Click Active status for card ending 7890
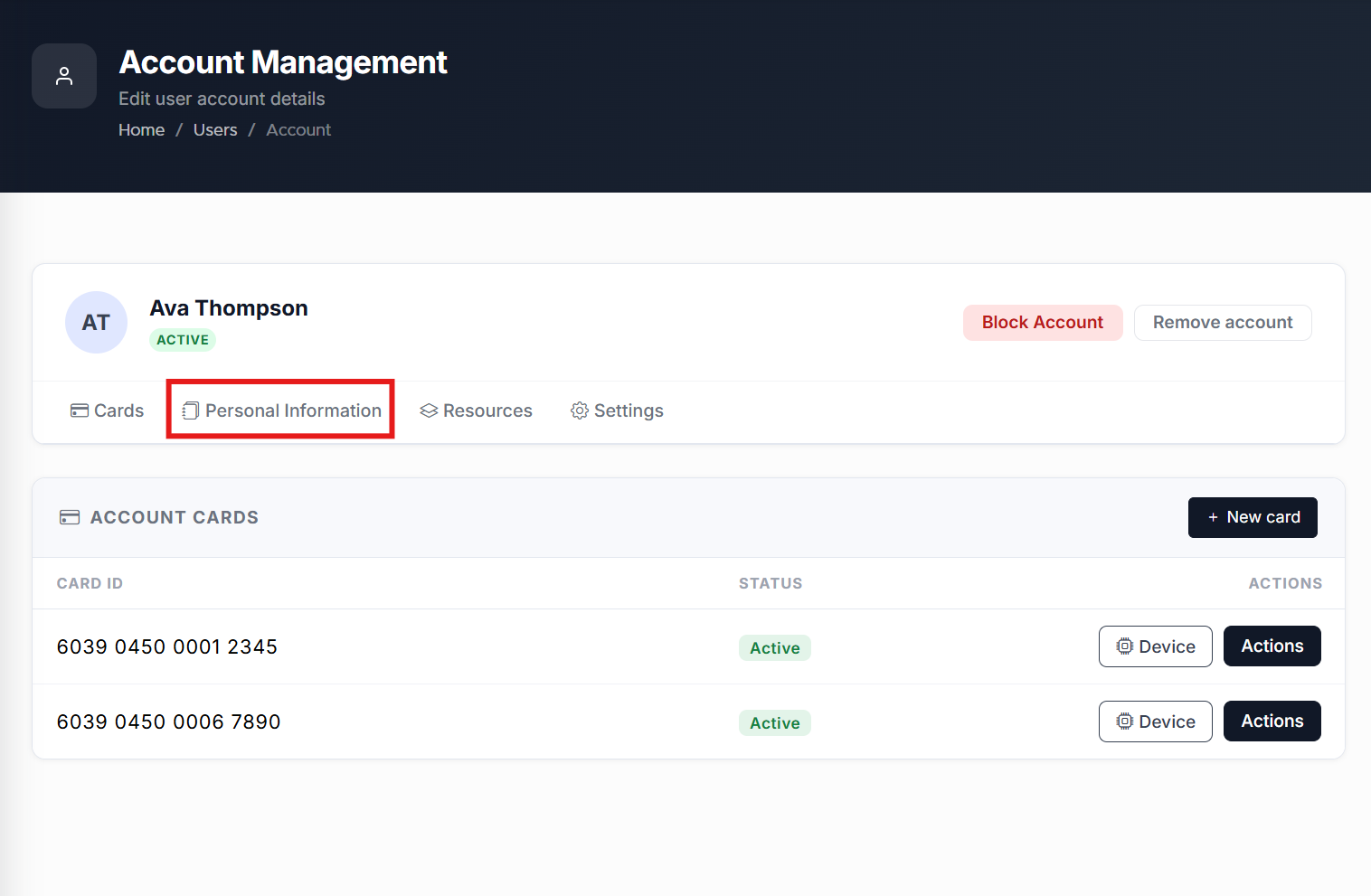 (775, 722)
